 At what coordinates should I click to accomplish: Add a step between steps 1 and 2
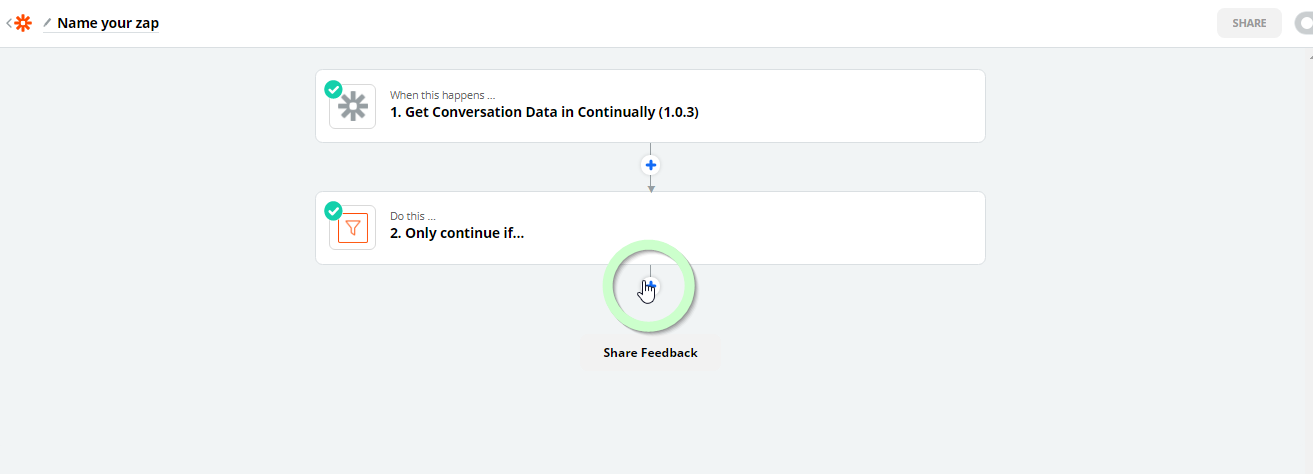tap(651, 165)
